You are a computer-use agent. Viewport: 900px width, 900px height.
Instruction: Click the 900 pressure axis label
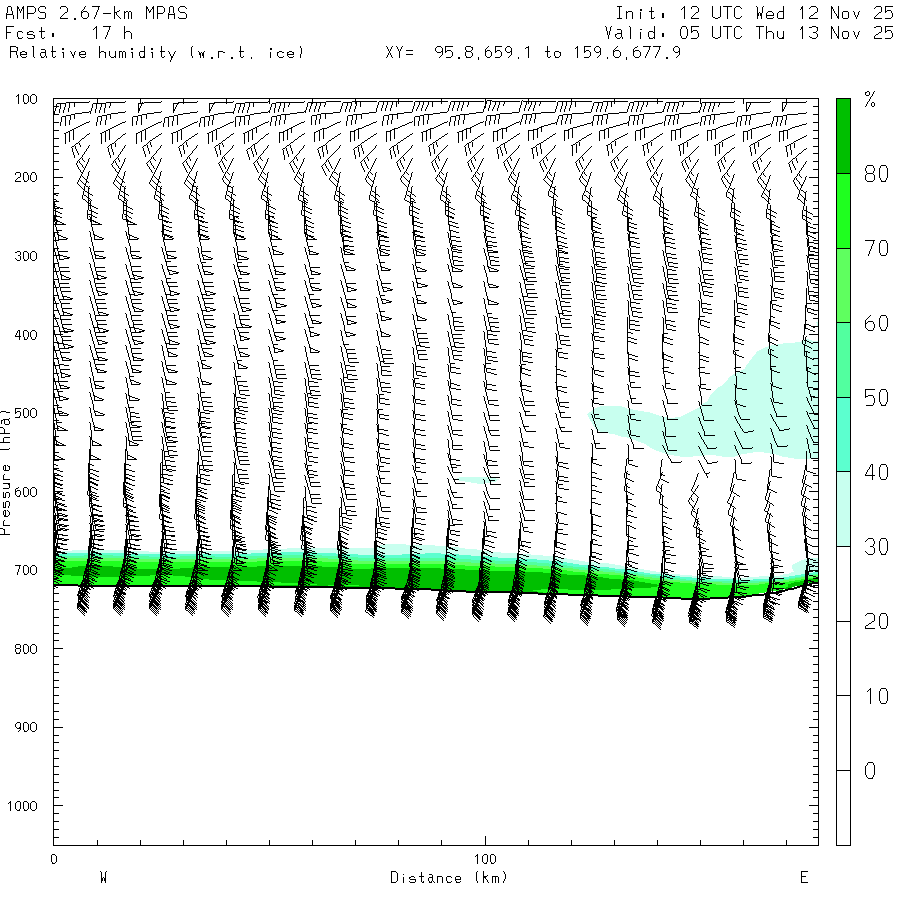(x=26, y=727)
